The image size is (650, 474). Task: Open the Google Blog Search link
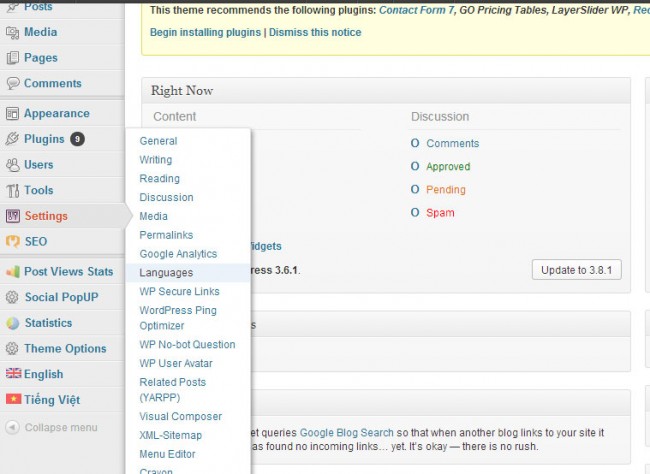[x=347, y=433]
